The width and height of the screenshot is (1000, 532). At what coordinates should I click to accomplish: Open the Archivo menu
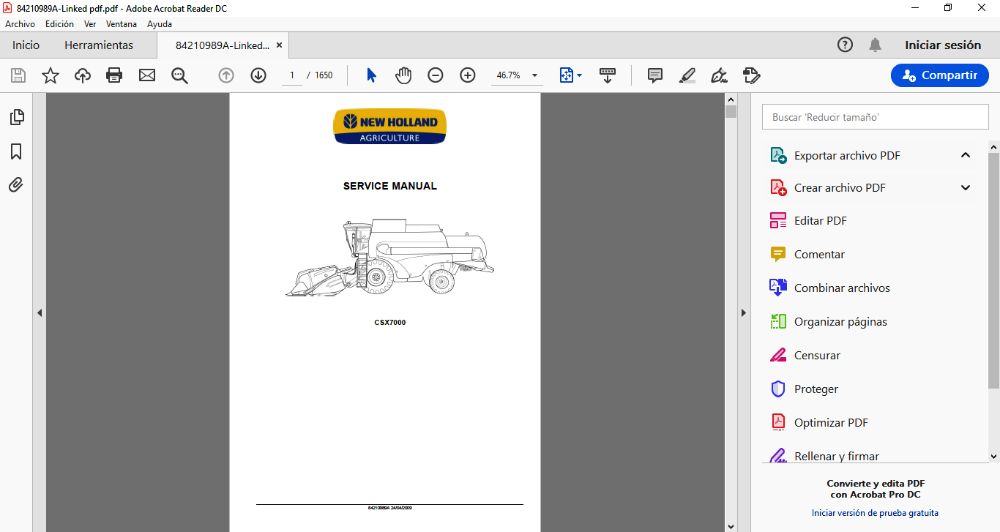pyautogui.click(x=20, y=24)
